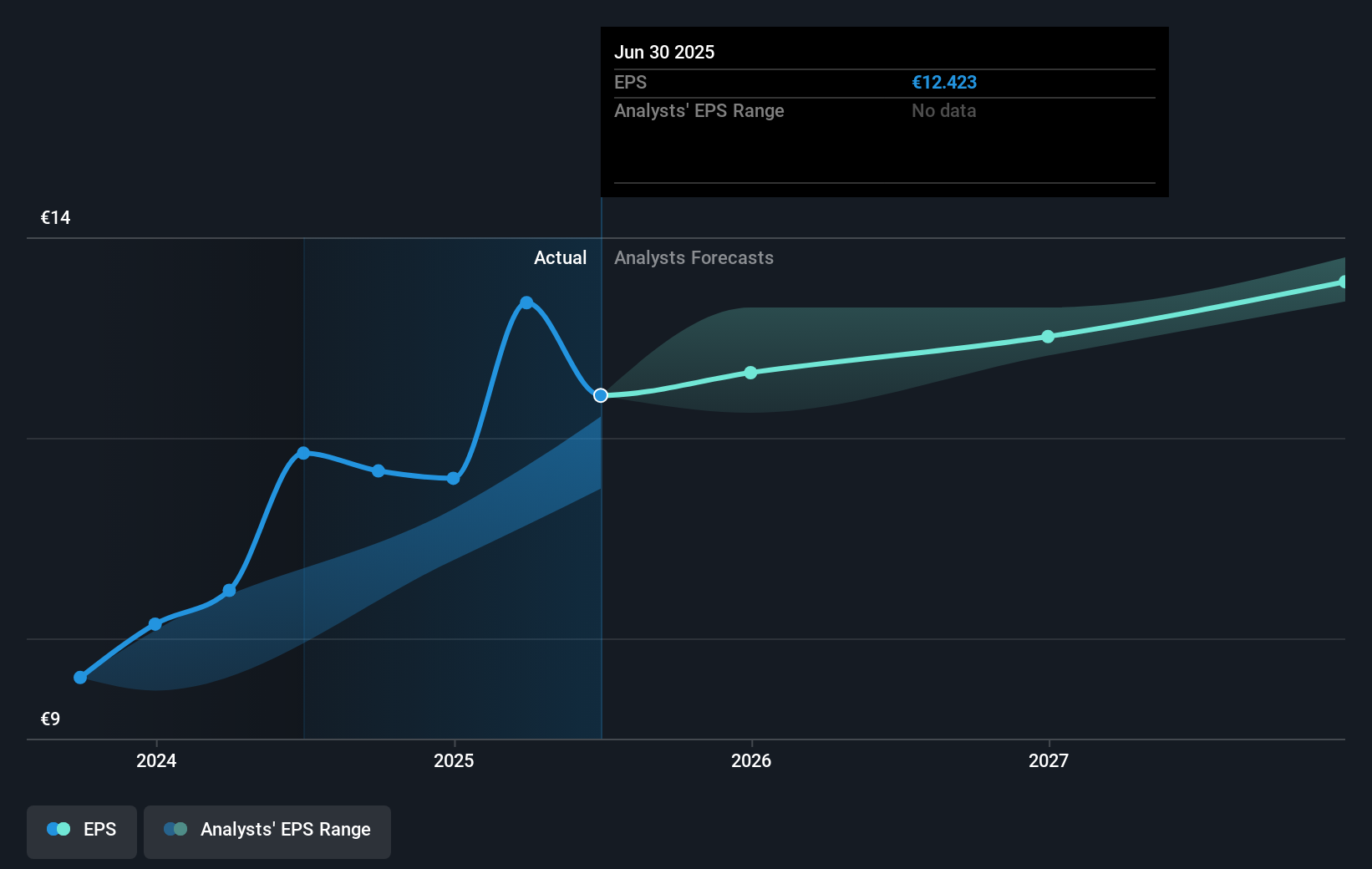This screenshot has width=1372, height=869.
Task: Click the No data label in the tooltip
Action: click(943, 111)
